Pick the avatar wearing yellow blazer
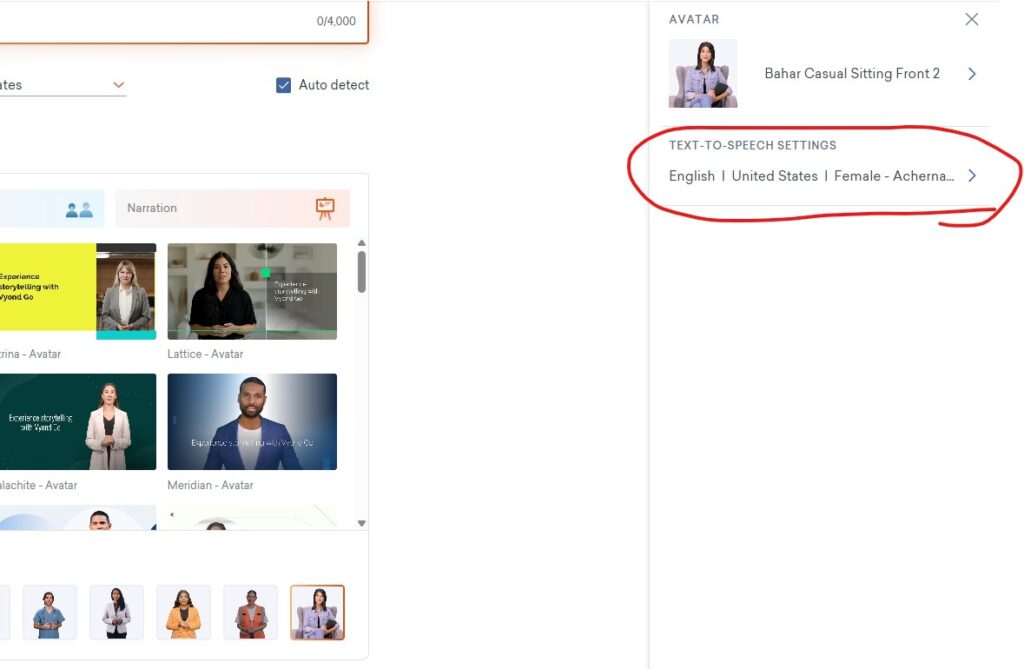The image size is (1024, 669). 183,612
